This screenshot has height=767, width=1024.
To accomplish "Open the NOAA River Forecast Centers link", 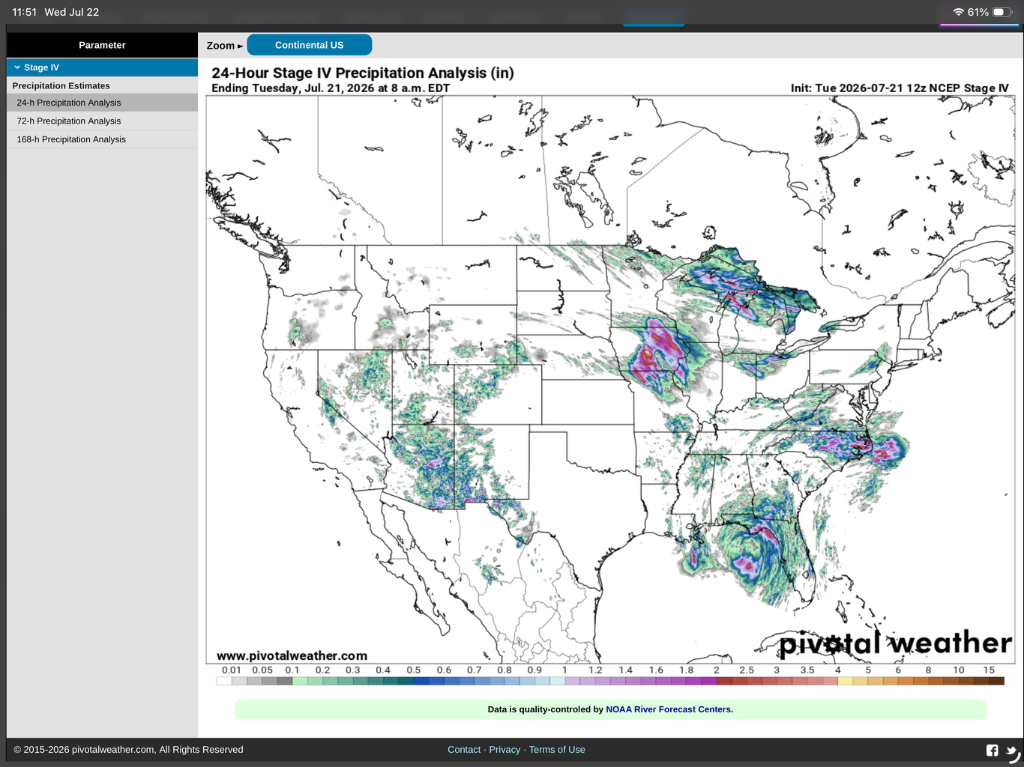I will pyautogui.click(x=668, y=709).
